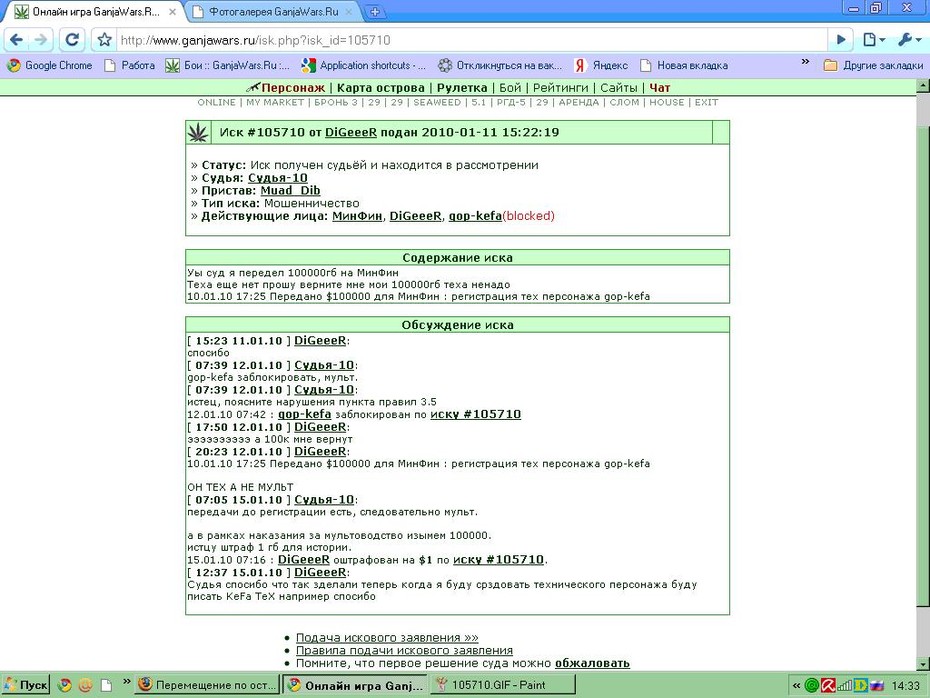Open the wrench settings menu
Viewport: 930px width, 698px height.
click(909, 40)
